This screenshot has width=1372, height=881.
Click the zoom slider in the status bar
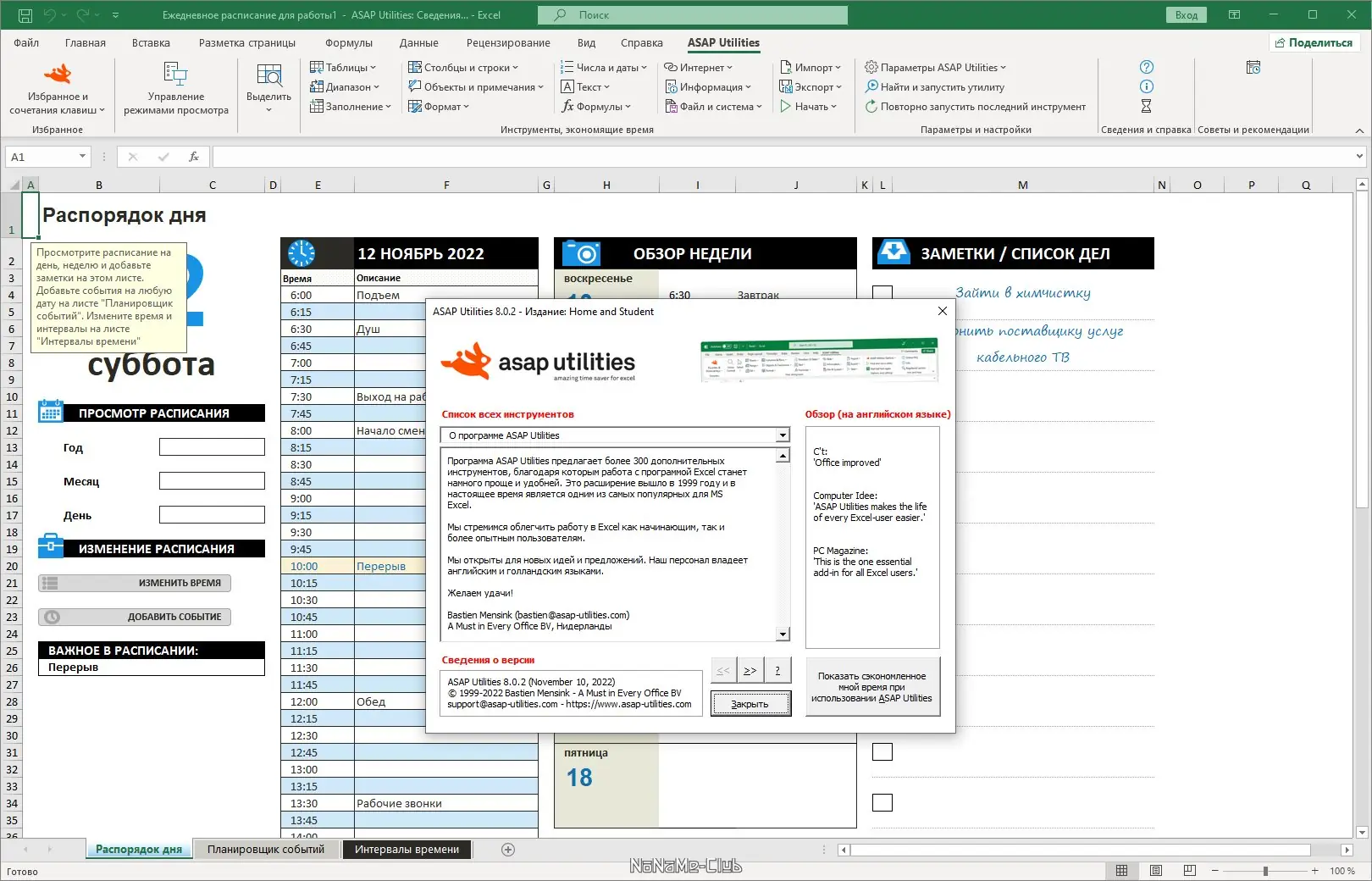(1265, 871)
